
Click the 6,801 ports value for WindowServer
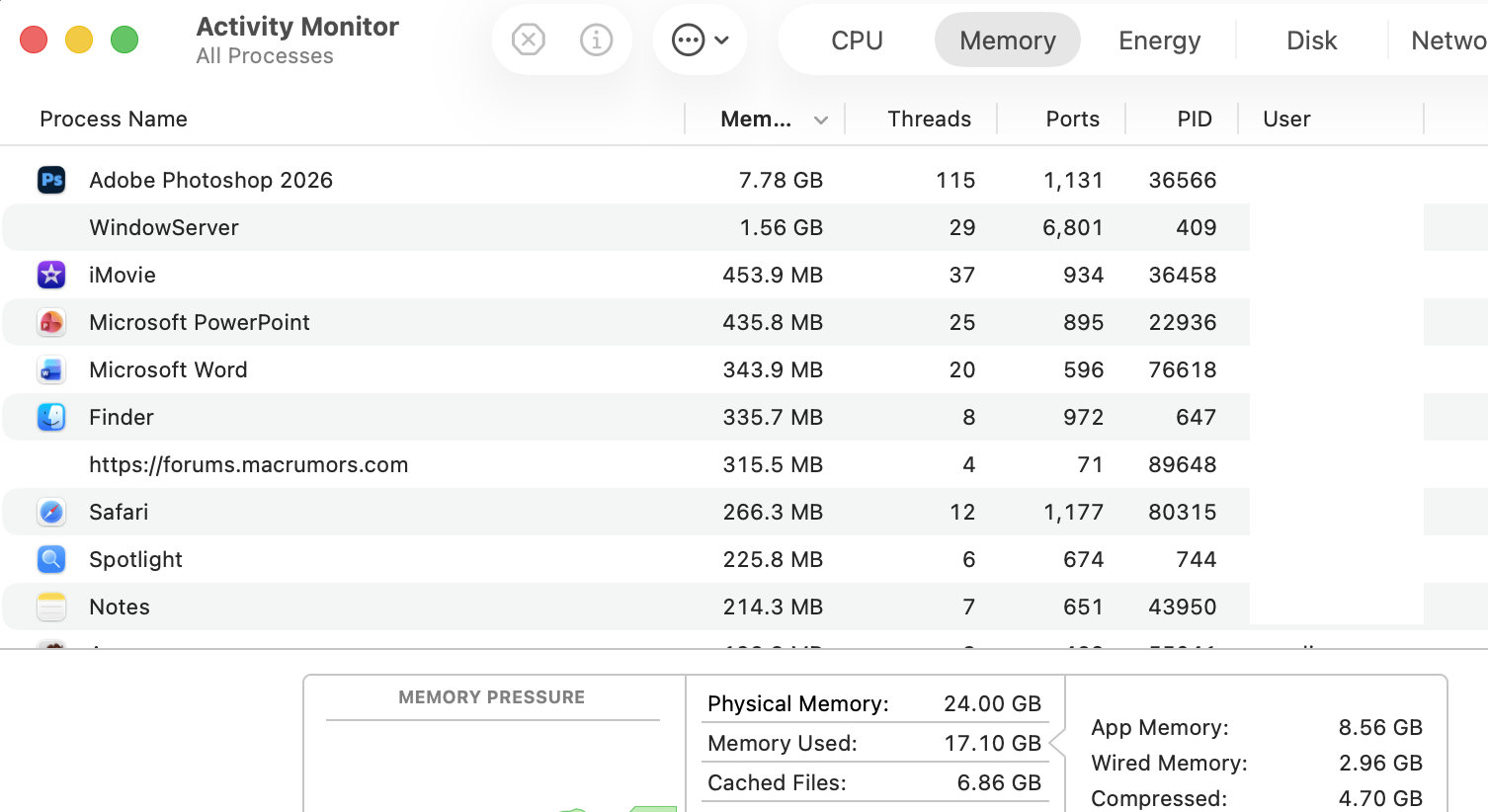pos(1073,227)
